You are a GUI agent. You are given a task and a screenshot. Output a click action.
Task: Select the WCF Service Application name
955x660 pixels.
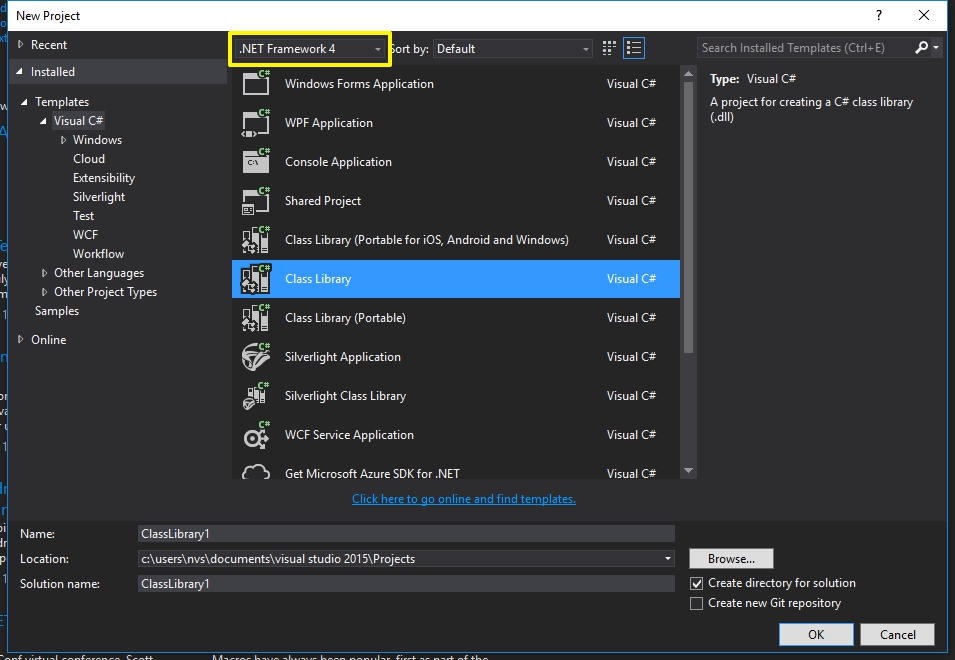(x=349, y=435)
